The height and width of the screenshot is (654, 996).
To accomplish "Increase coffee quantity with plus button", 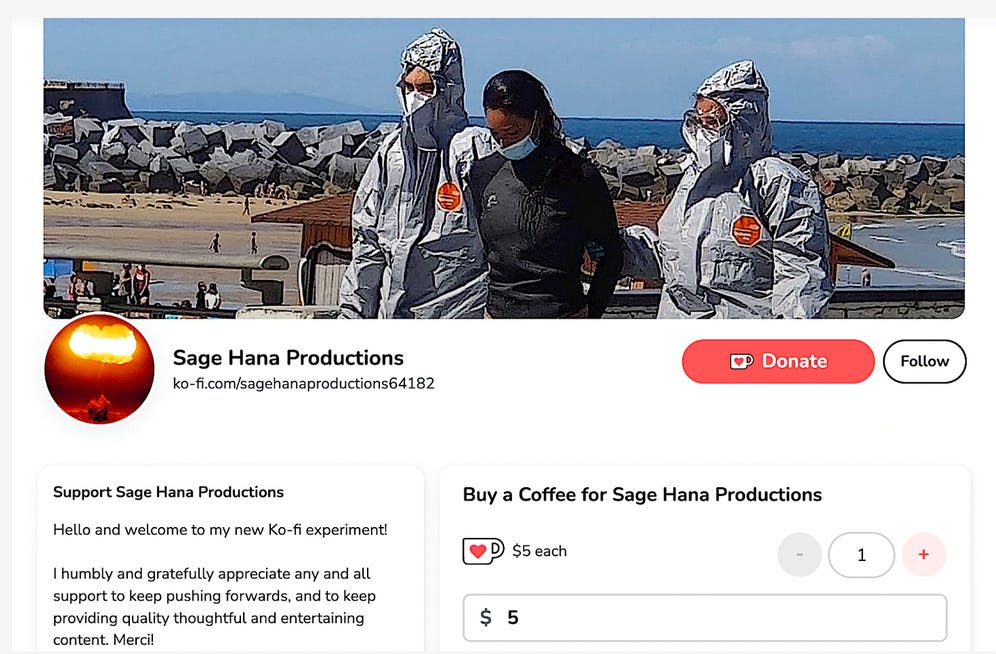I will click(924, 555).
